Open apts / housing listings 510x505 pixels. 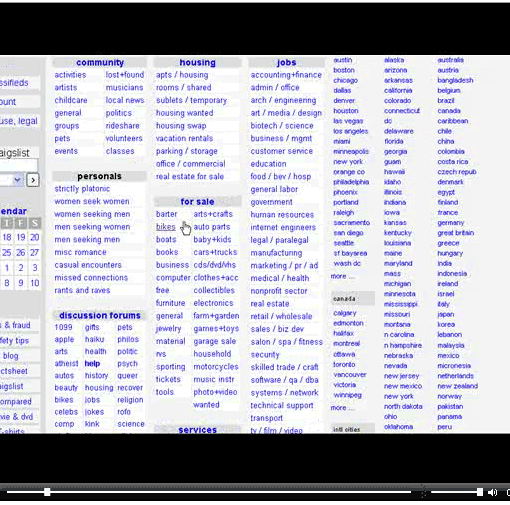click(x=182, y=75)
